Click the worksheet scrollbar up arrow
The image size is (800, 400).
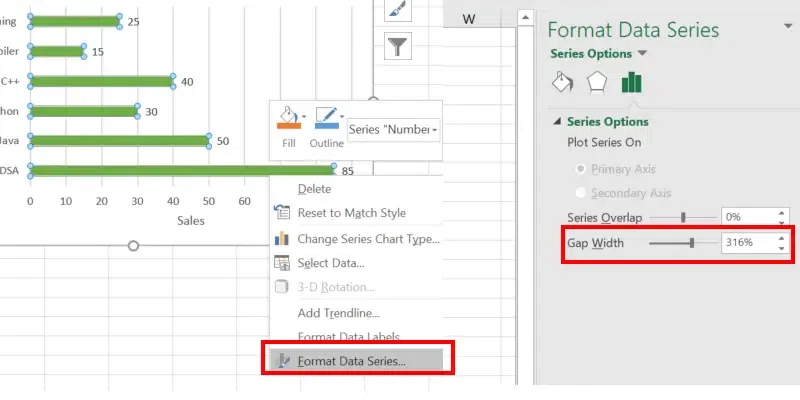526,18
